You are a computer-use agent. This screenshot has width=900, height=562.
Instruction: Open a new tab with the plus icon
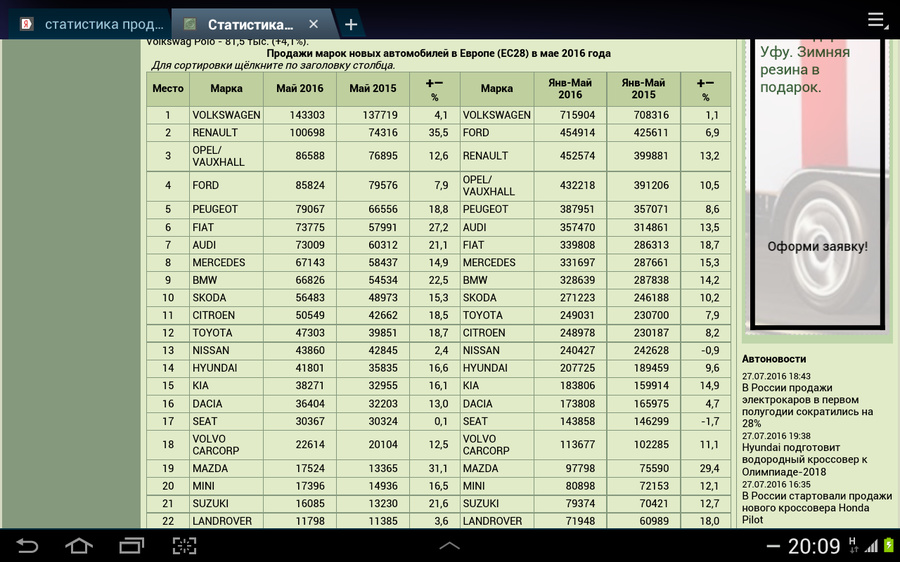coord(351,25)
